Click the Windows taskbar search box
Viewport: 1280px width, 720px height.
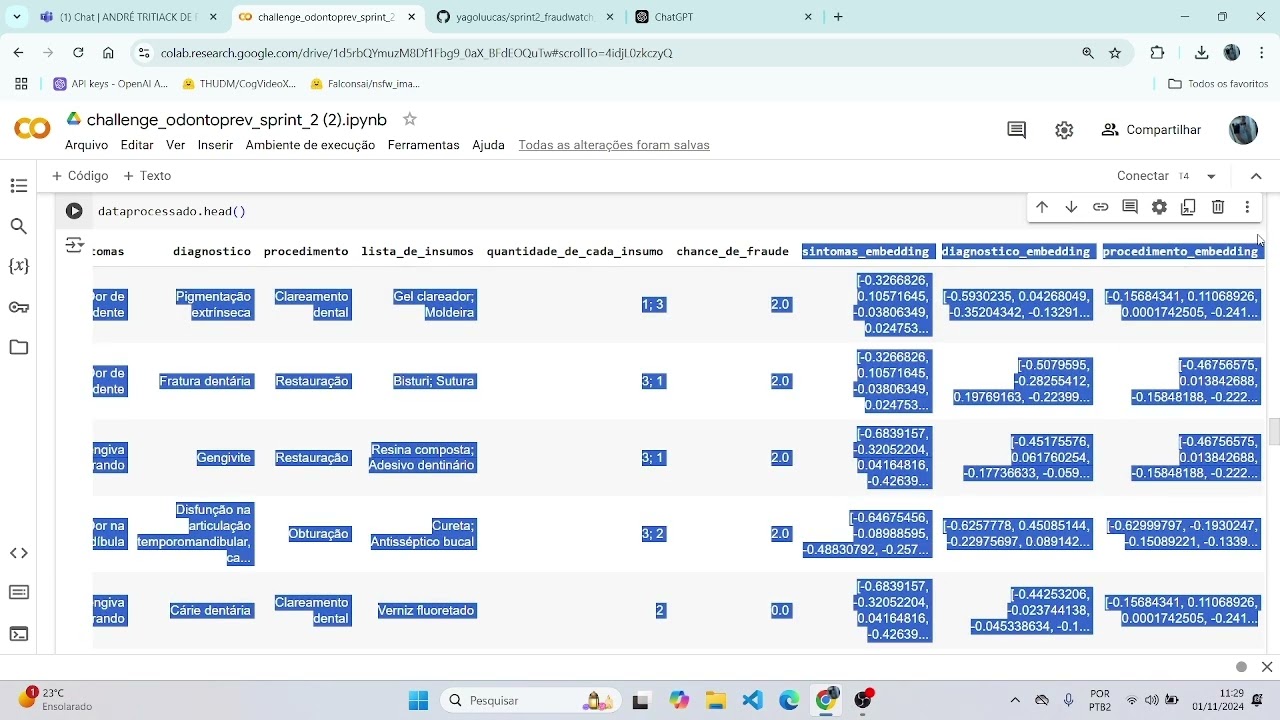click(x=531, y=701)
